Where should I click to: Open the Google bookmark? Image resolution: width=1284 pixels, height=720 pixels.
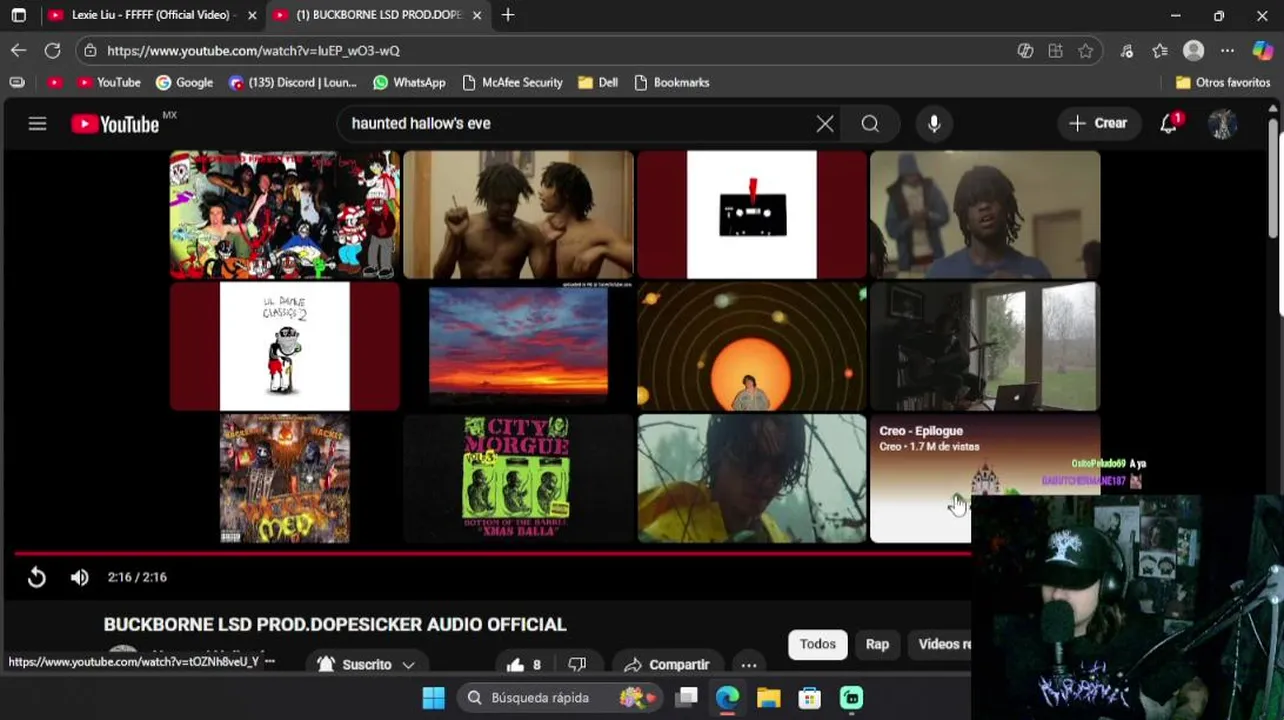point(184,82)
